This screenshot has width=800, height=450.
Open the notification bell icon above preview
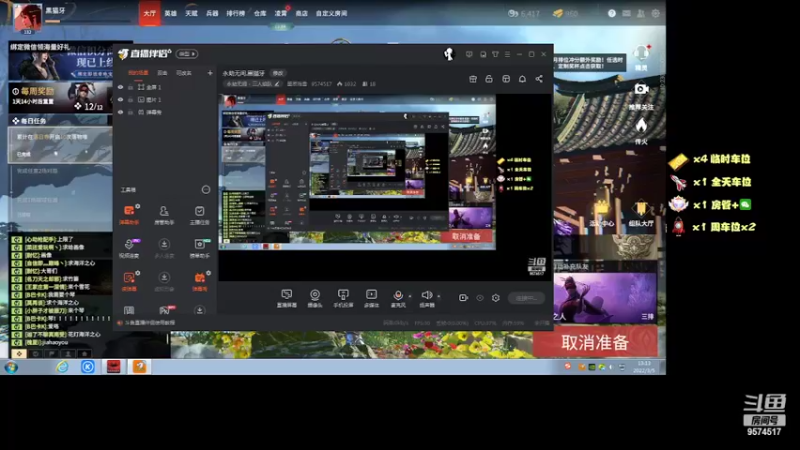(x=522, y=79)
